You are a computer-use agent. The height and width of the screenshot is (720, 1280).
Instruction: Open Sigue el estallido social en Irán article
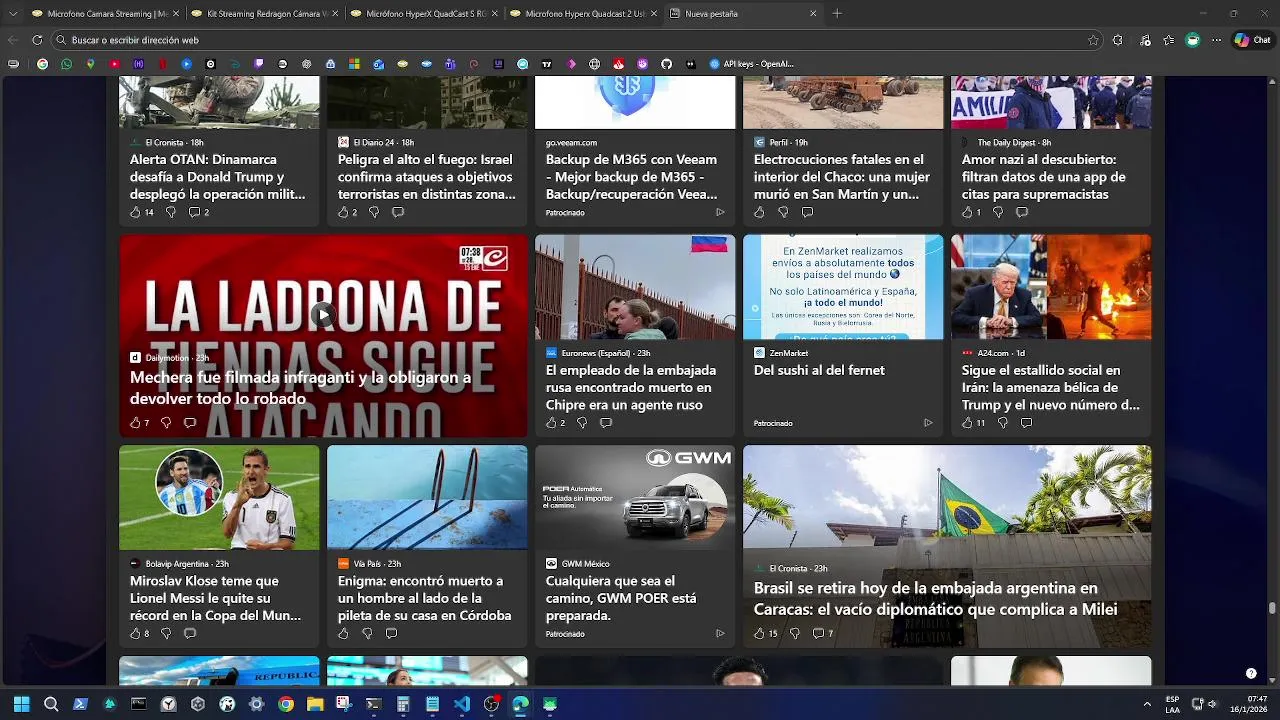(1051, 387)
